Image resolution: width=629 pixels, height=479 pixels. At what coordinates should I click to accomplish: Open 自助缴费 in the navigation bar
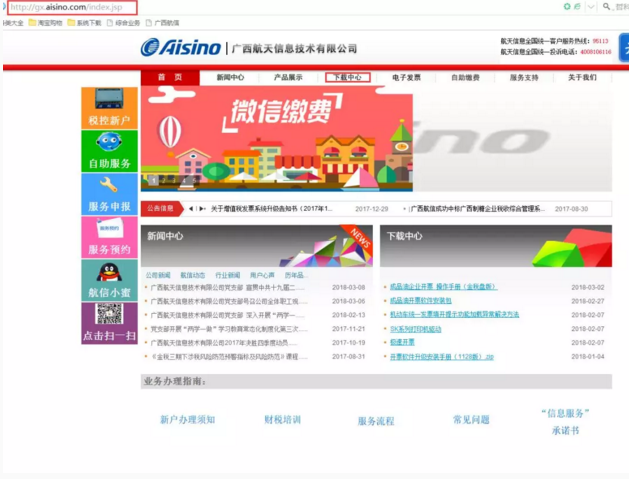465,77
